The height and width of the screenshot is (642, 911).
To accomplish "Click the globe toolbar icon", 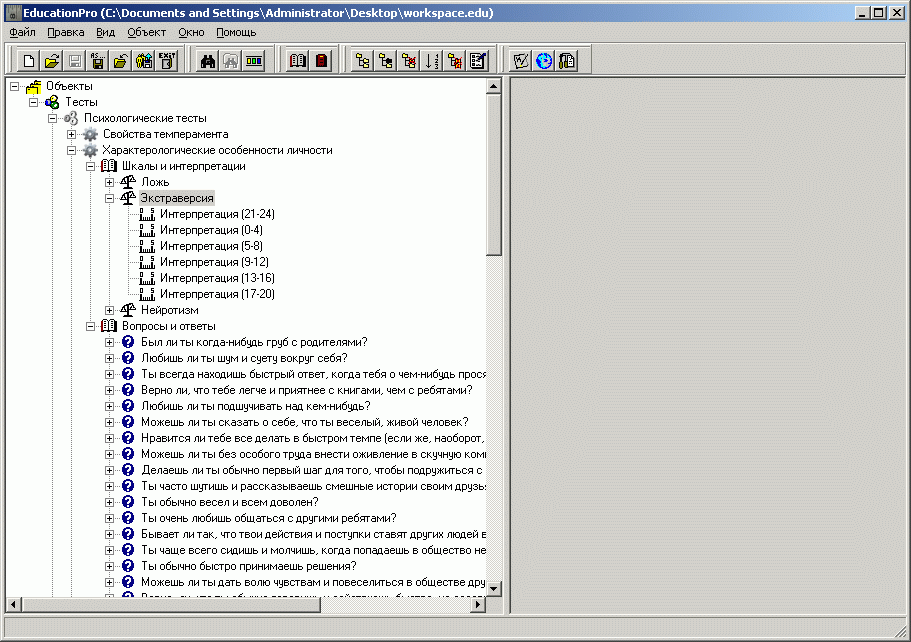I will click(x=544, y=61).
